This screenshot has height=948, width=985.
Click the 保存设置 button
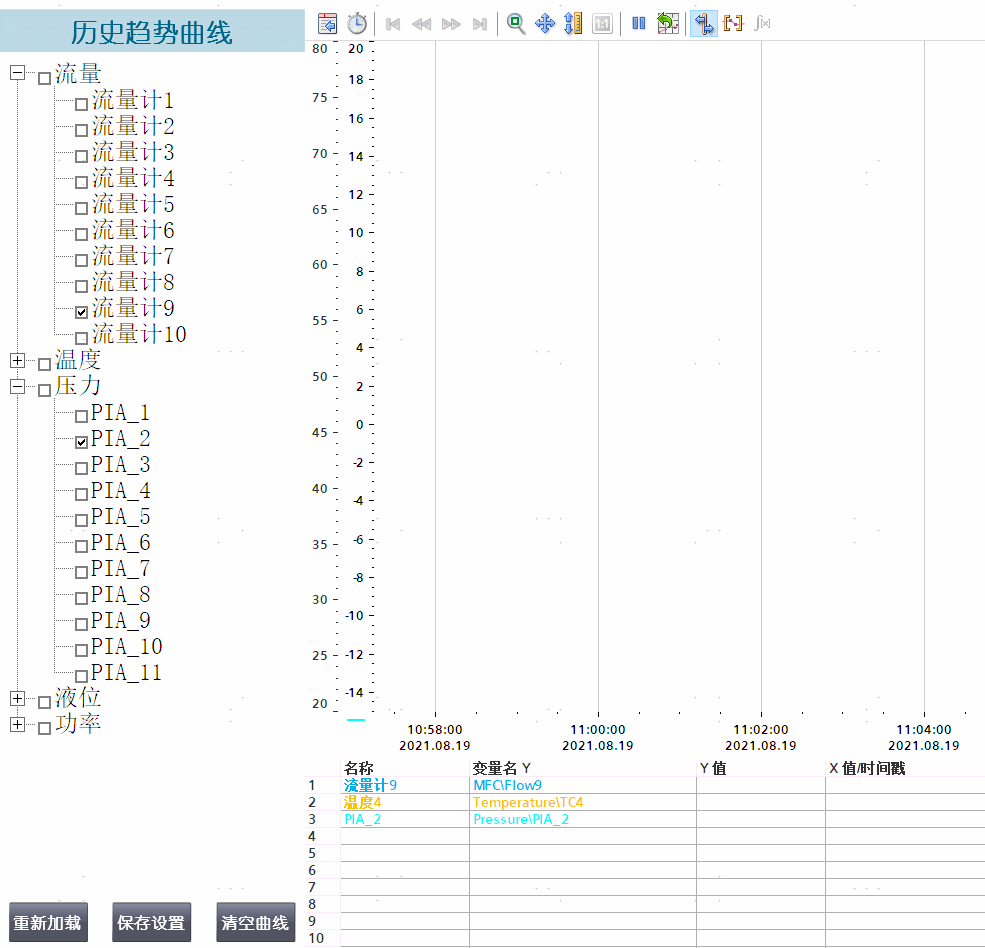(x=151, y=922)
